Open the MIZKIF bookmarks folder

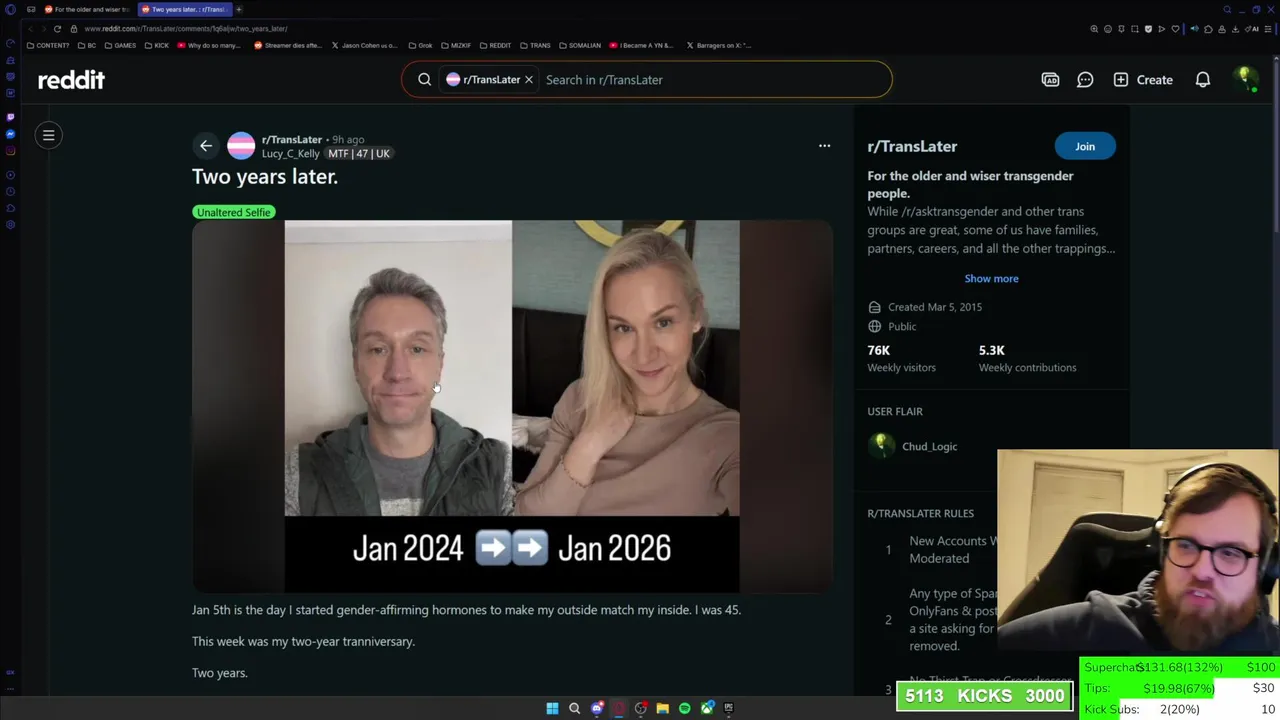point(455,45)
